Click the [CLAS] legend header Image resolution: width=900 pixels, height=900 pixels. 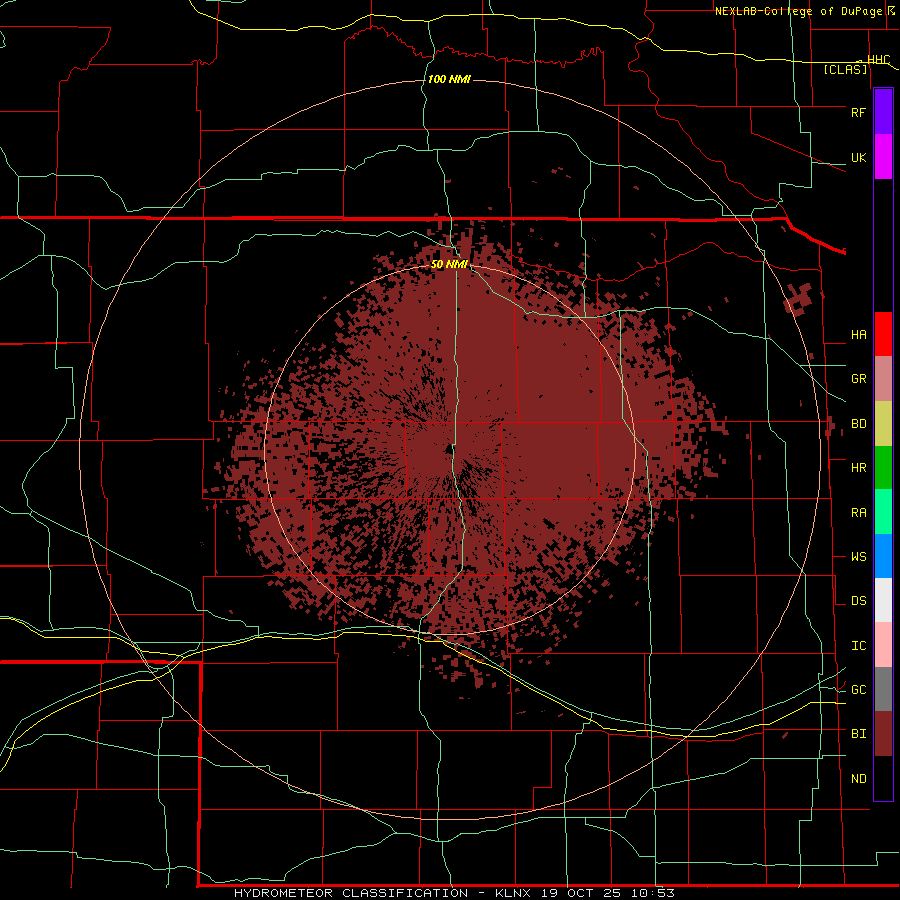tap(845, 69)
